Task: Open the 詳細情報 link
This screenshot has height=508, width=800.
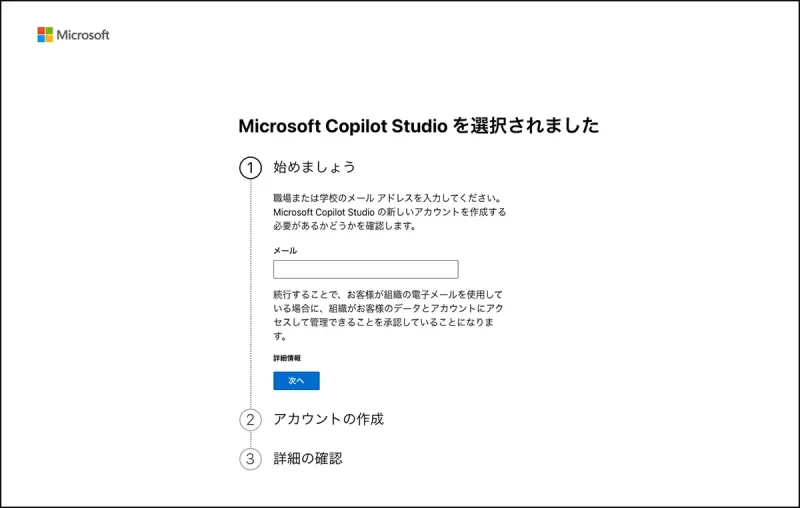Action: pyautogui.click(x=287, y=358)
